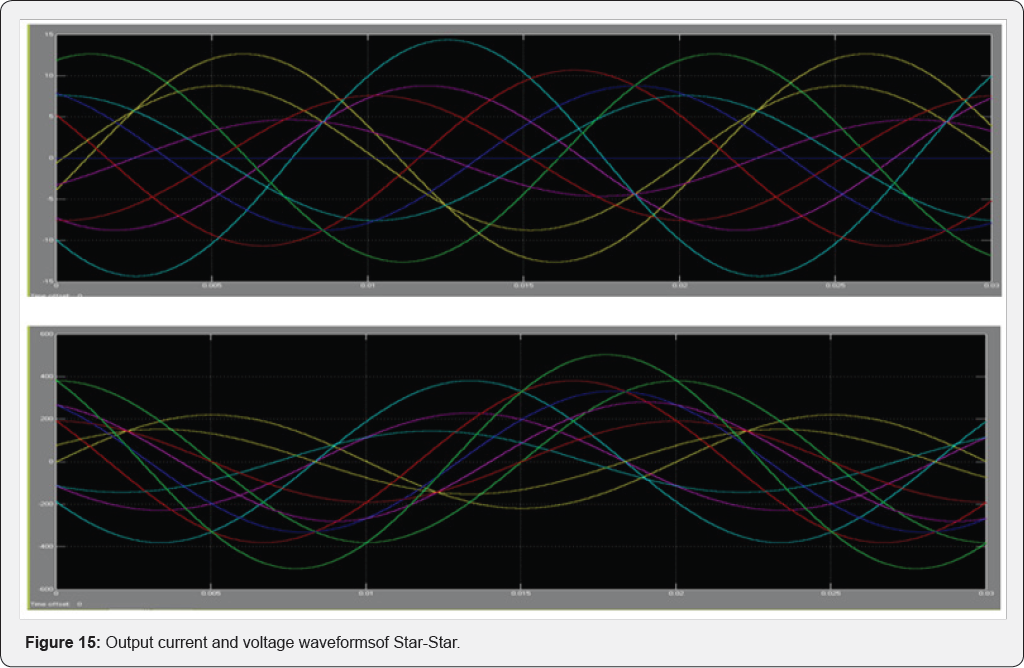This screenshot has height=668, width=1024.
Task: Click the highest cyan waveform peak in upper plot
Action: point(445,40)
